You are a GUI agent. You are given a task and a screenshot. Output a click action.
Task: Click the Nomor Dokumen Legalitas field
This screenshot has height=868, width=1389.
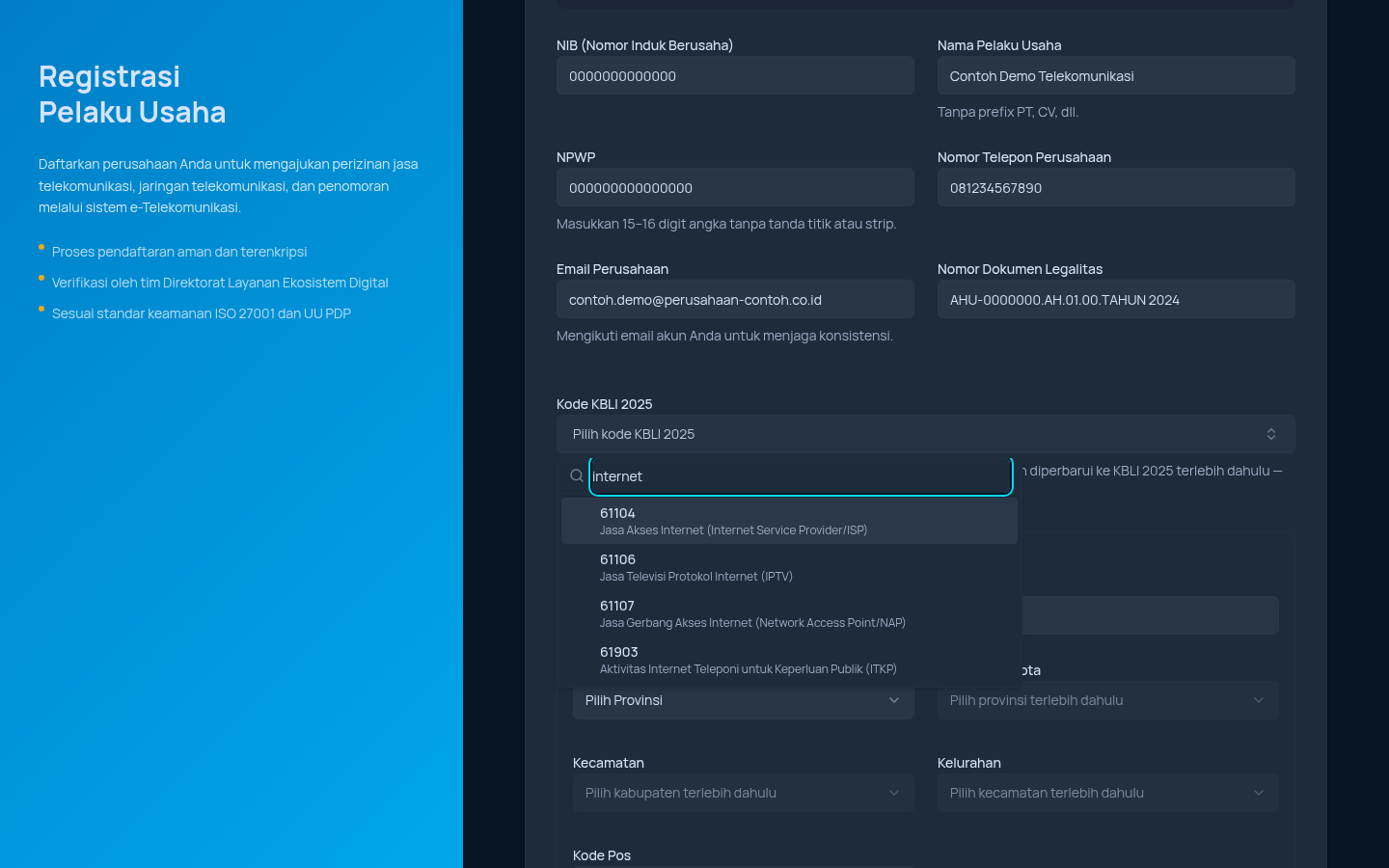tap(1116, 299)
